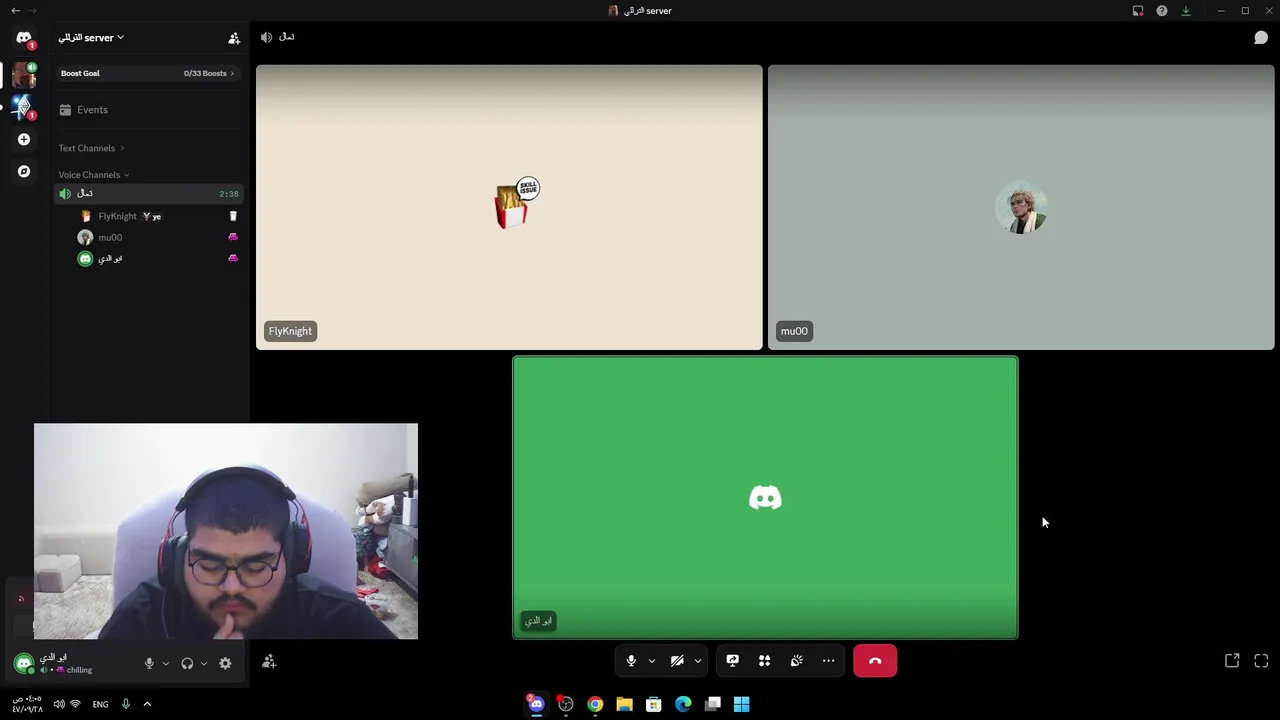The width and height of the screenshot is (1280, 720).
Task: Deafen with headphone icon in user panel
Action: point(187,663)
